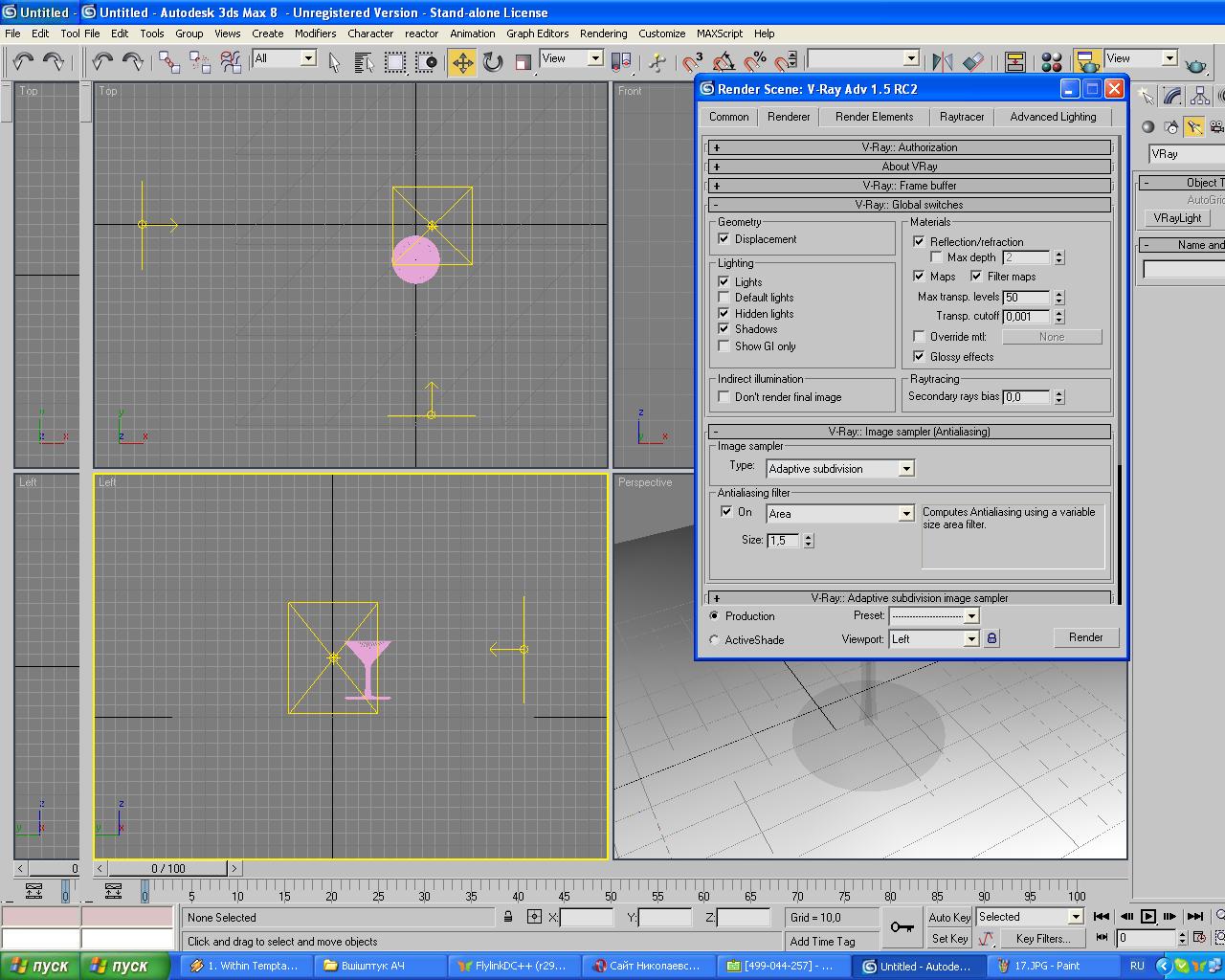Image resolution: width=1225 pixels, height=980 pixels.
Task: Turn off the Shadows checkbox
Action: (x=724, y=329)
